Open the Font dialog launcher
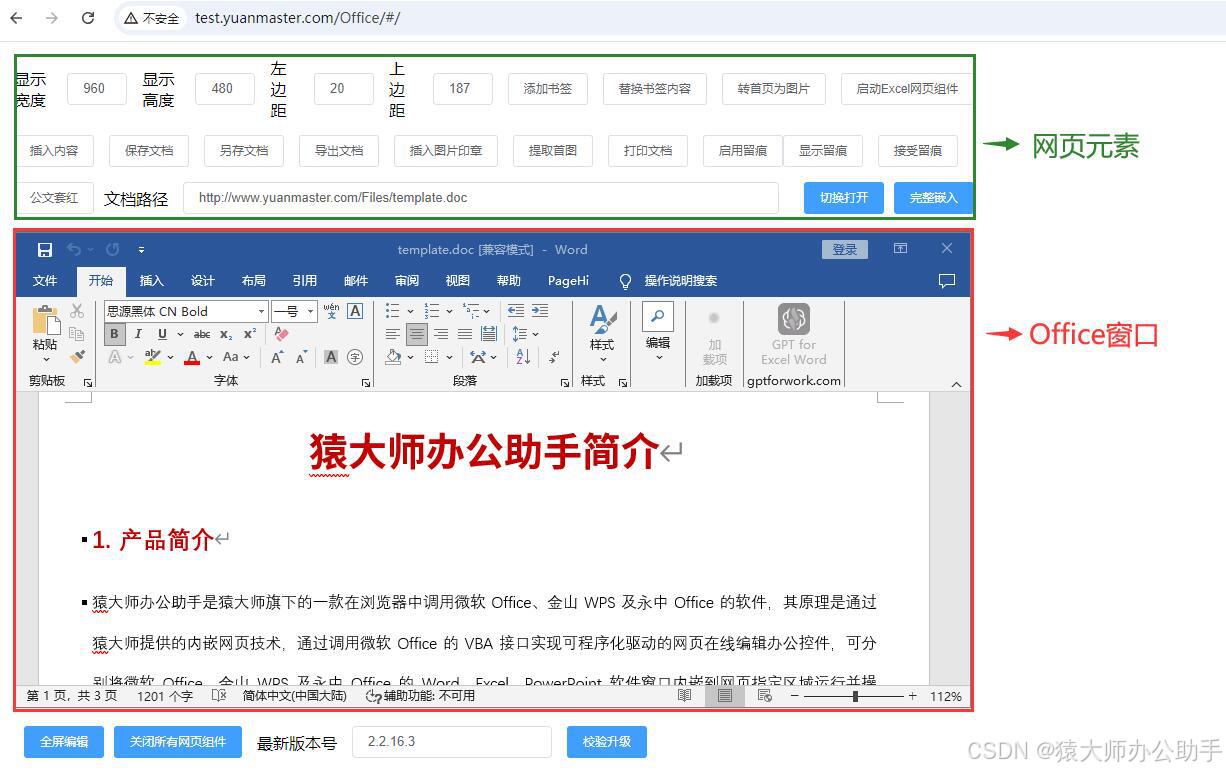The width and height of the screenshot is (1226, 770). click(x=366, y=382)
